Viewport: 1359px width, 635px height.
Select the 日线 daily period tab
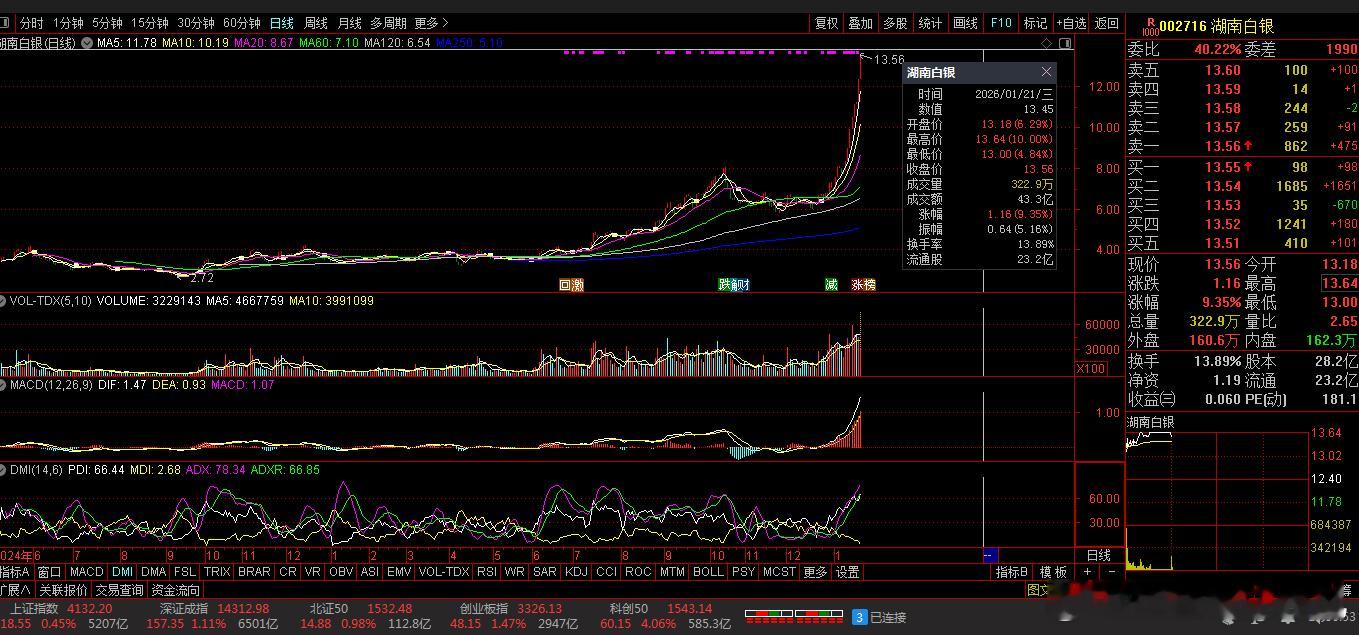[282, 23]
